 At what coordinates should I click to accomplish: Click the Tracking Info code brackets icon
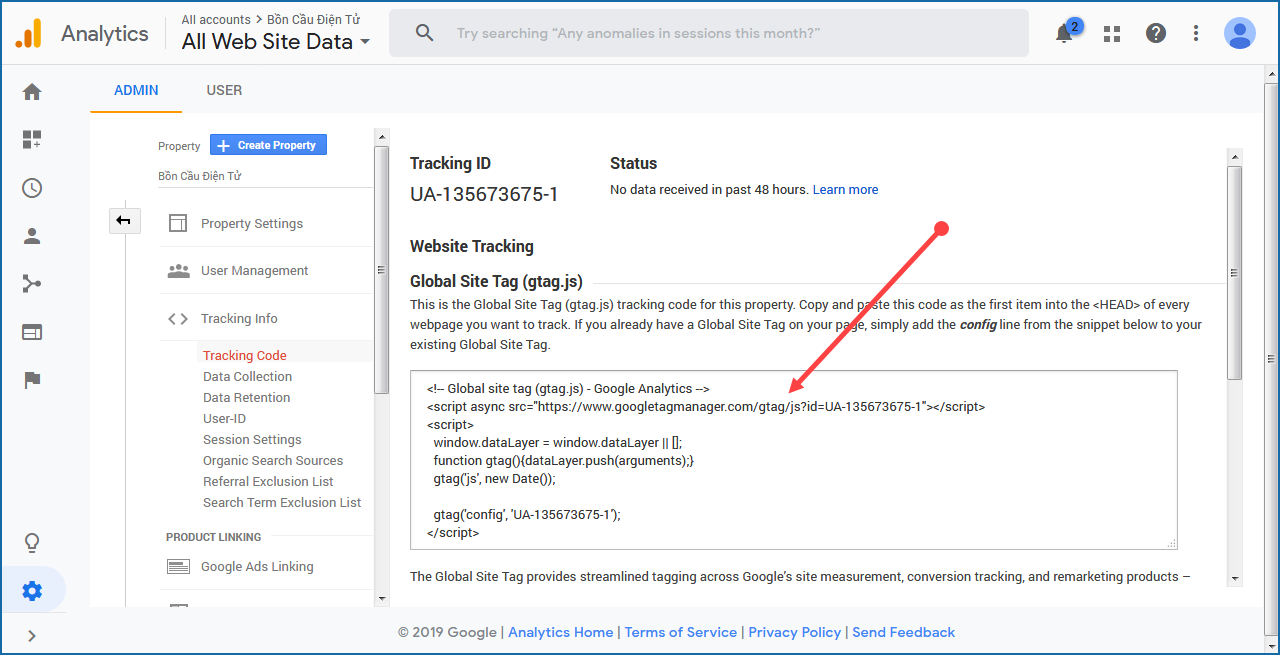[x=178, y=319]
